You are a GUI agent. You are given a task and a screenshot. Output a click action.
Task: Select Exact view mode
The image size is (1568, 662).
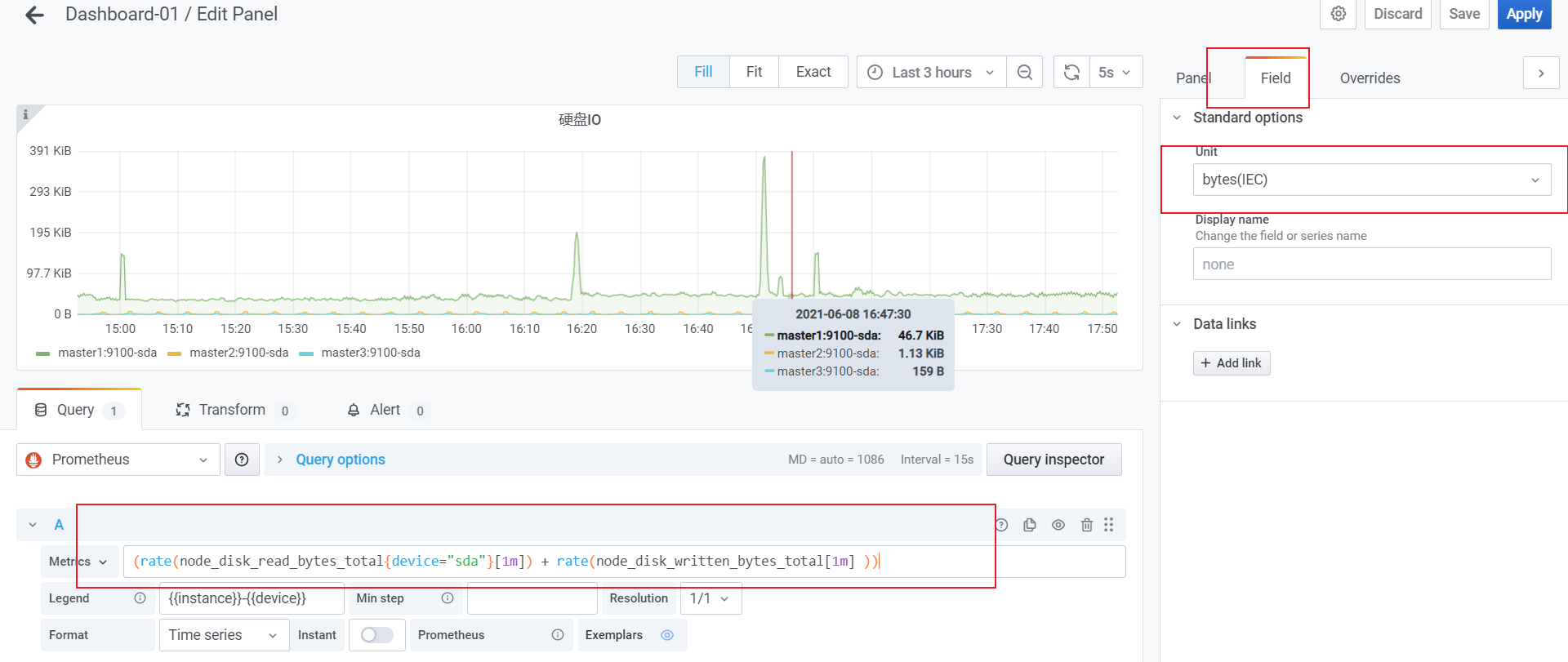tap(813, 72)
